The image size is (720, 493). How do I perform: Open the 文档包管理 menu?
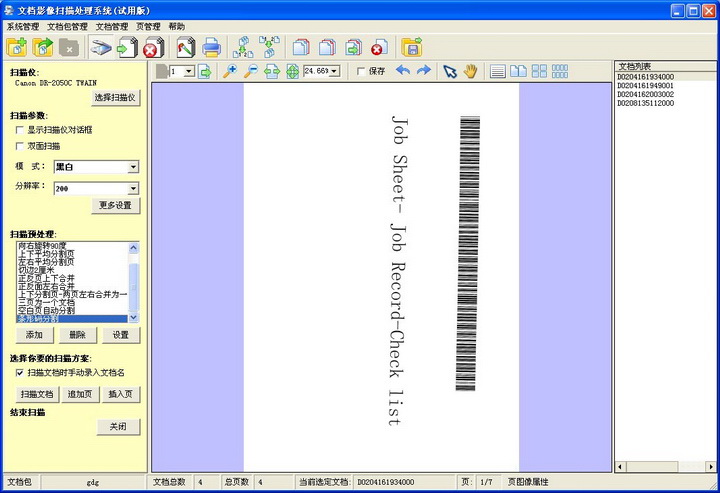[68, 27]
